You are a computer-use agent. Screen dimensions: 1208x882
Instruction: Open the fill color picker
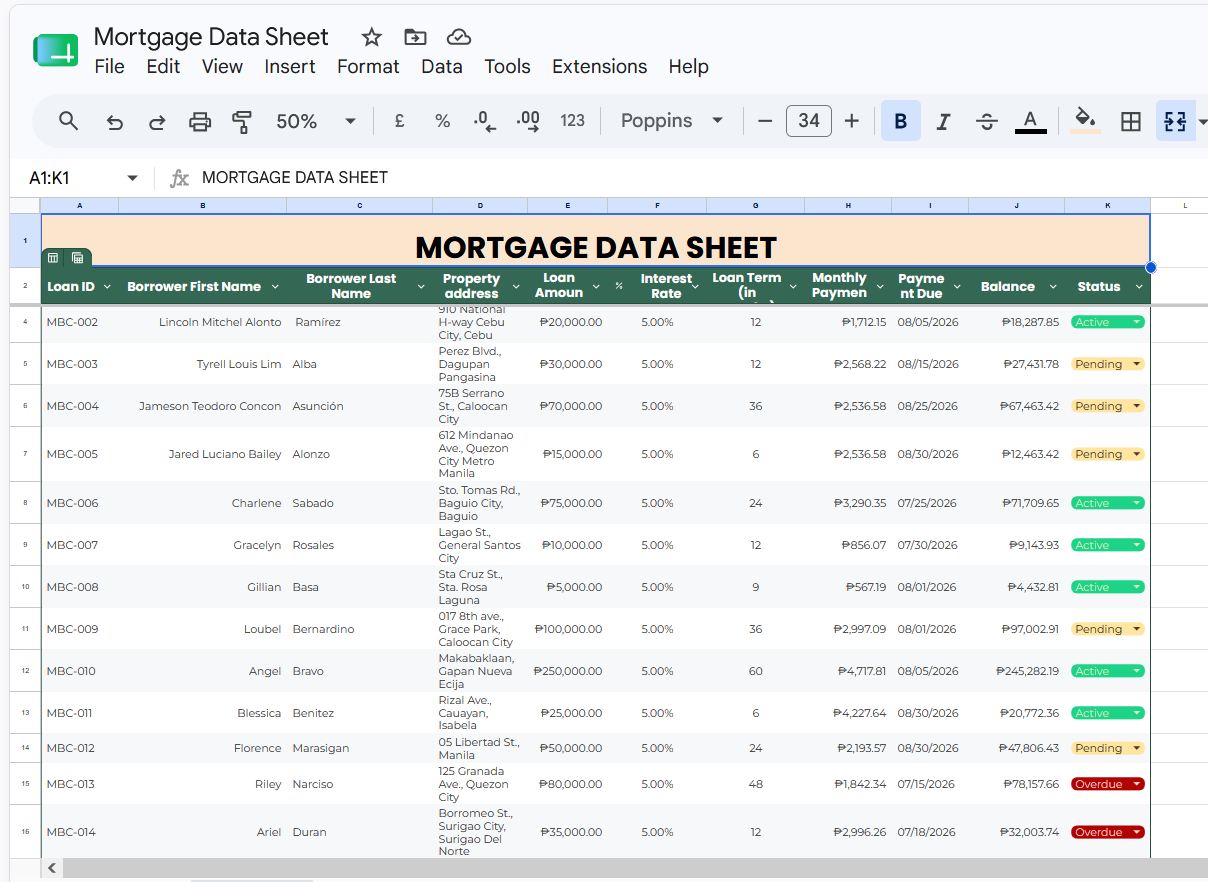(x=1086, y=121)
